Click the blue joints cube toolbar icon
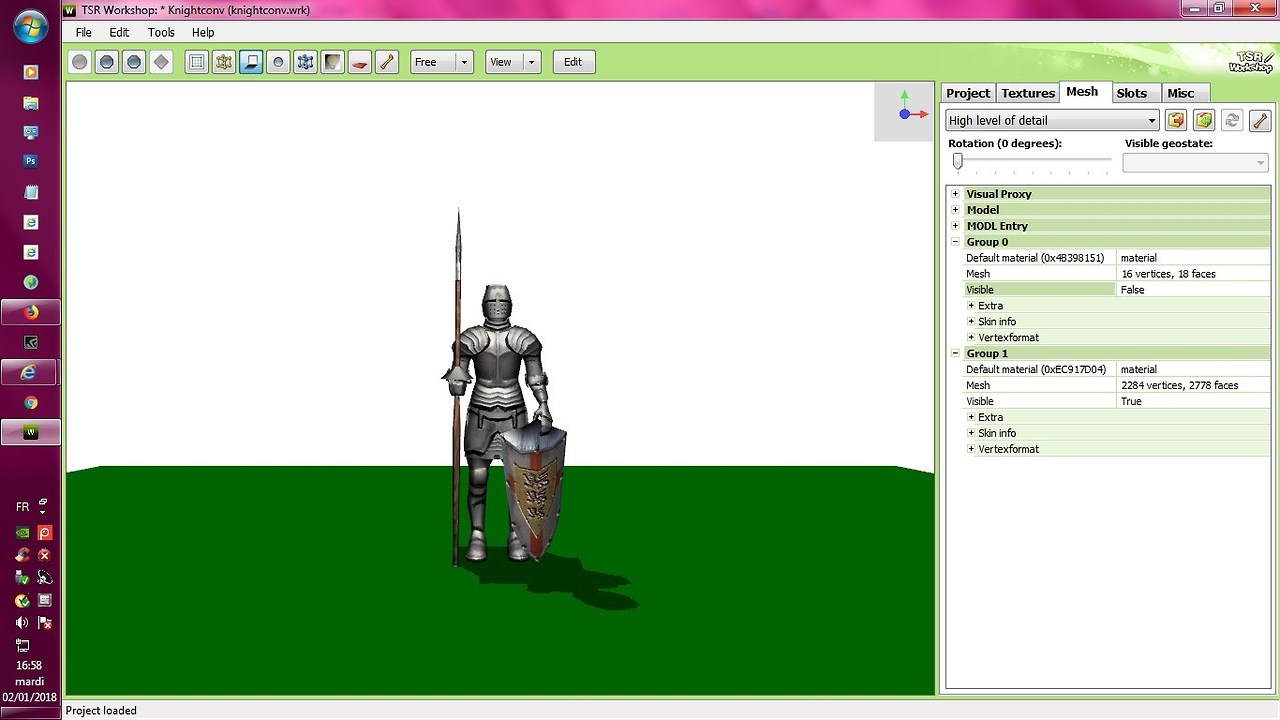The height and width of the screenshot is (720, 1280). tap(305, 62)
